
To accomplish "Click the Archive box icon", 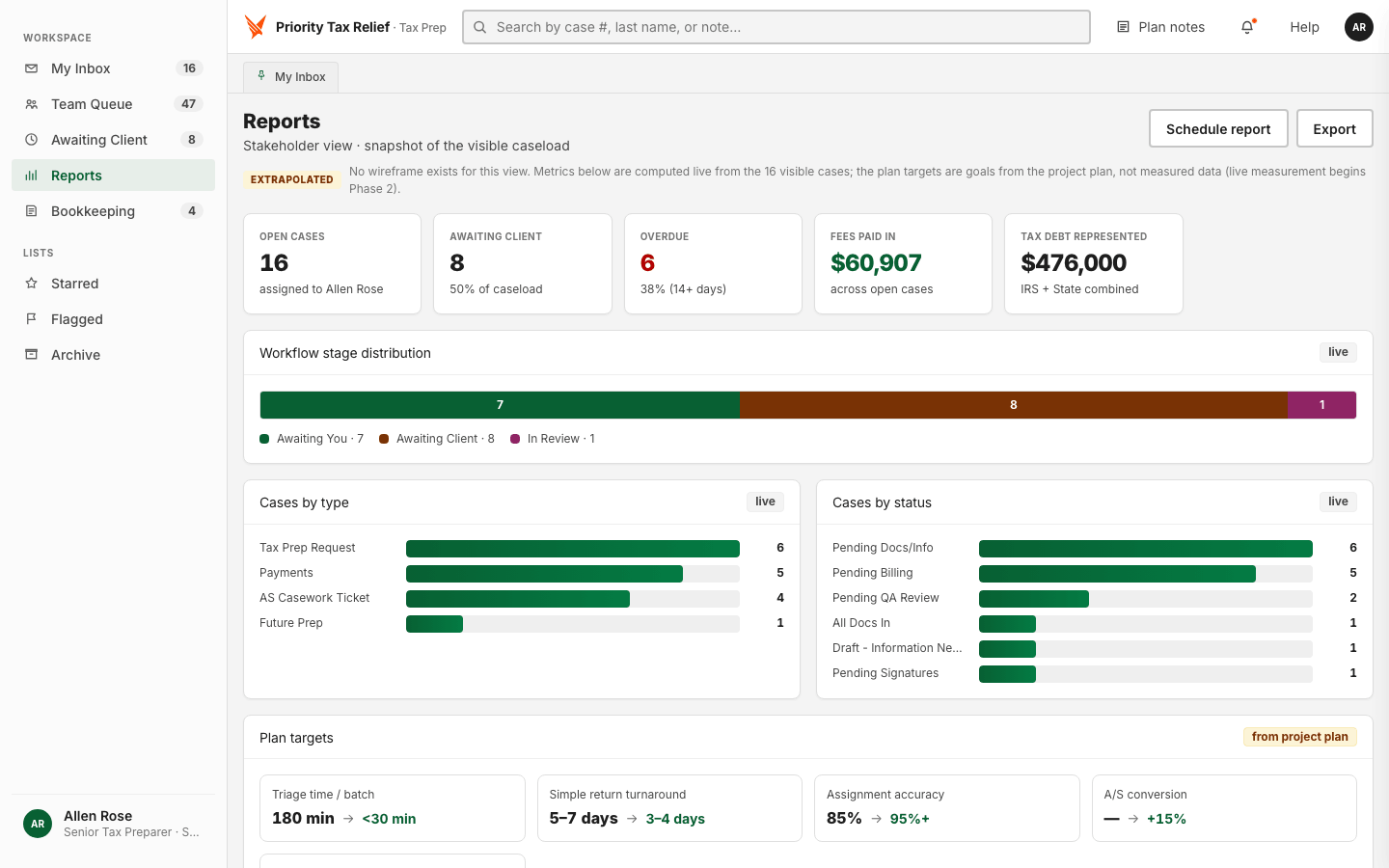I will pos(31,355).
